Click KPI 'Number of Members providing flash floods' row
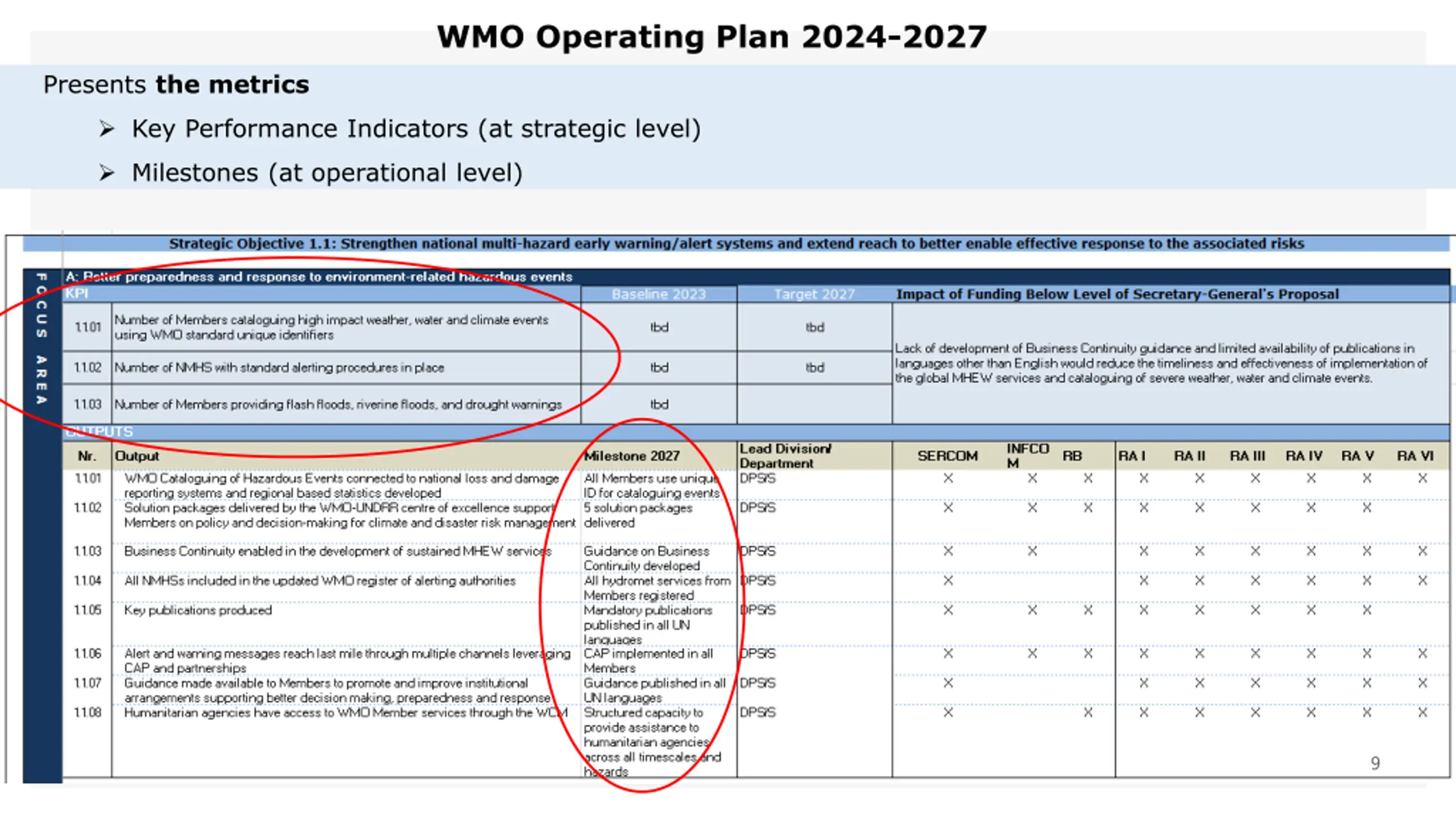Viewport: 1456px width, 819px height. [338, 404]
